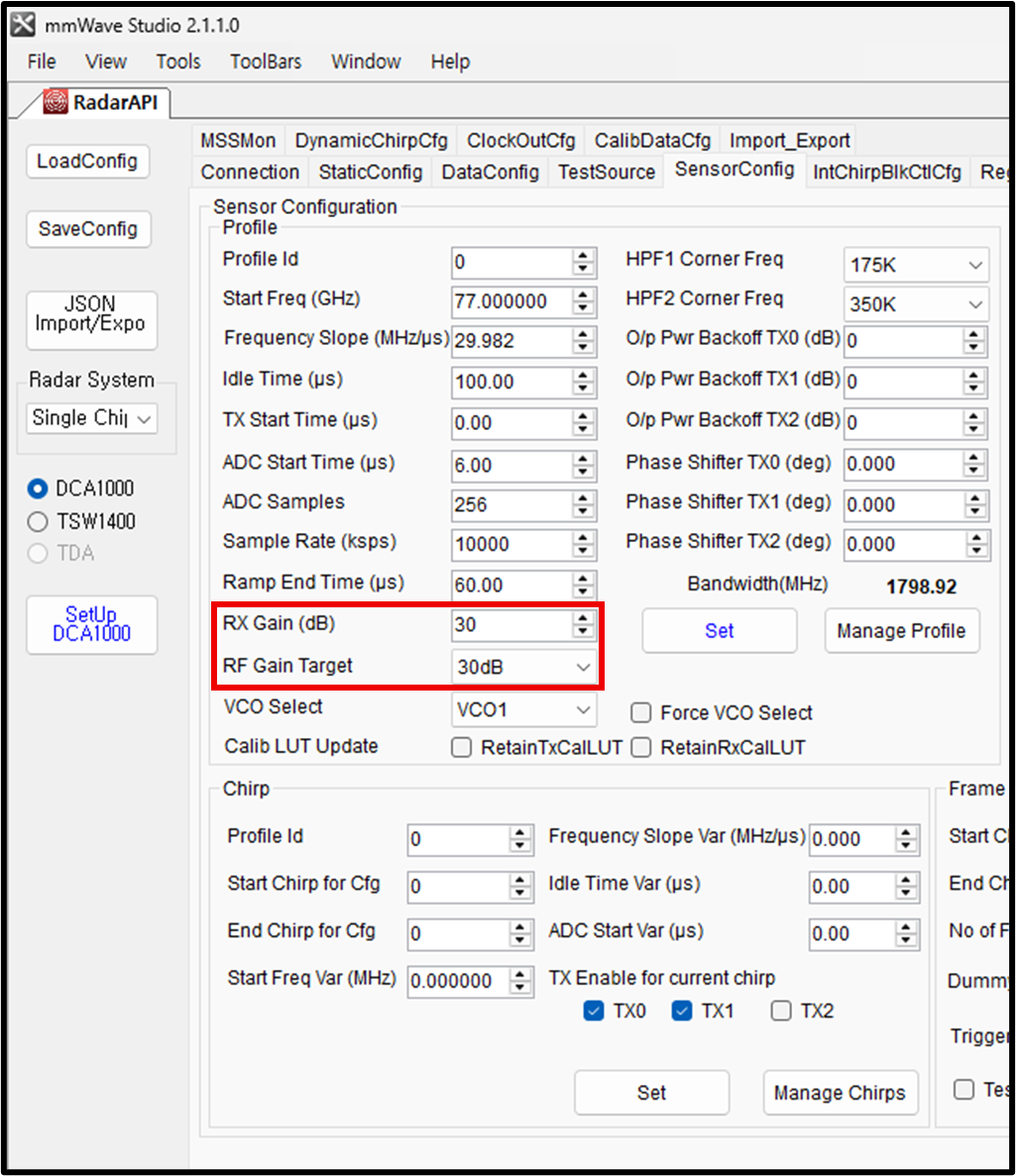
Task: Click the profile Set button
Action: [719, 631]
